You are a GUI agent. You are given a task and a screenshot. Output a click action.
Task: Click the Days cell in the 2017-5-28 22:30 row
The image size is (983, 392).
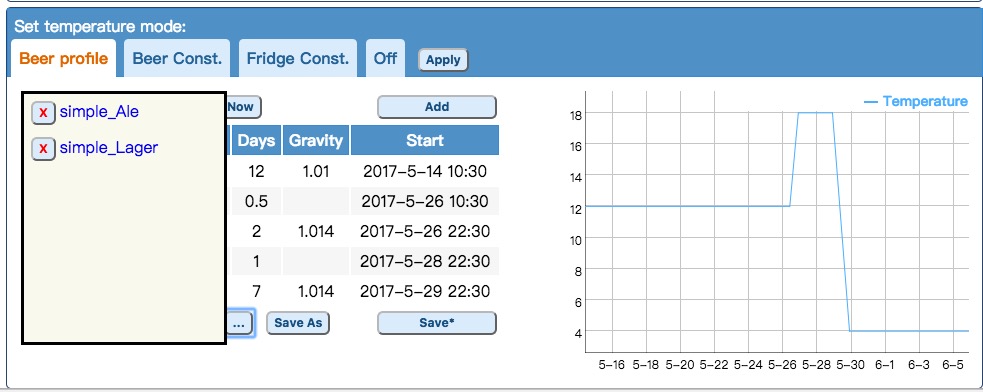256,261
